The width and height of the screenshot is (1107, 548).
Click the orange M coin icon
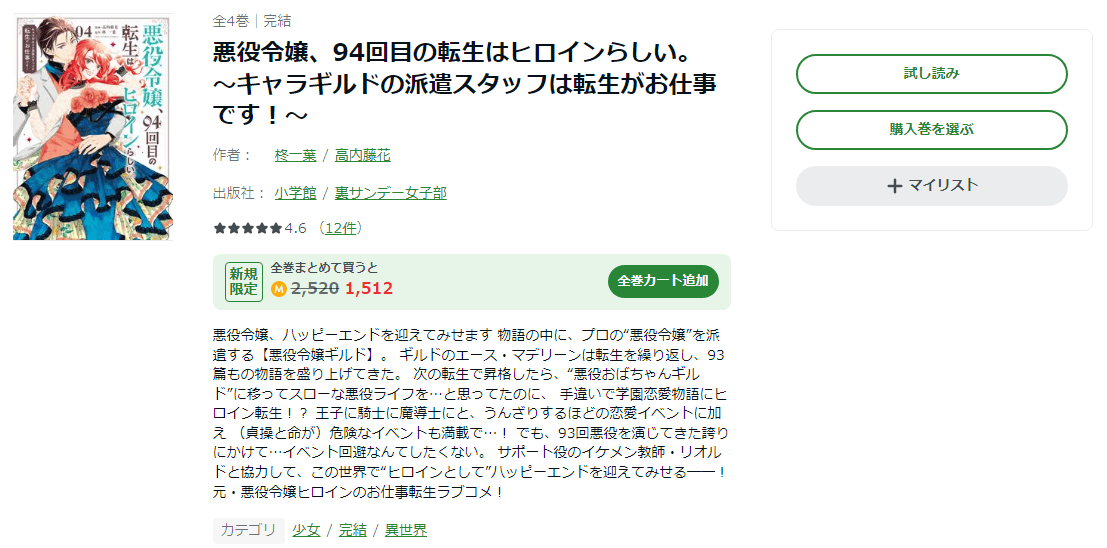(x=279, y=289)
